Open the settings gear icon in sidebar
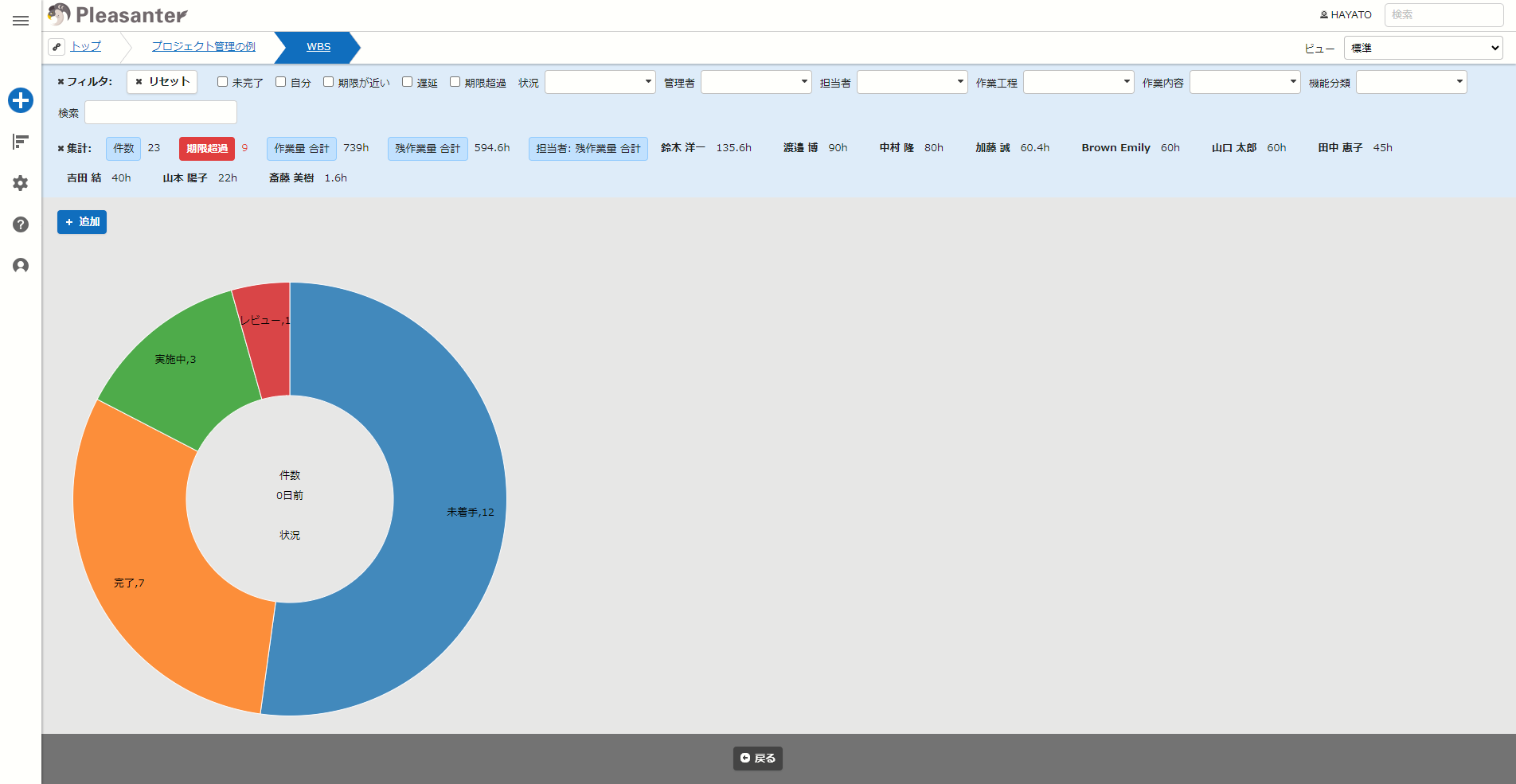 pos(21,183)
